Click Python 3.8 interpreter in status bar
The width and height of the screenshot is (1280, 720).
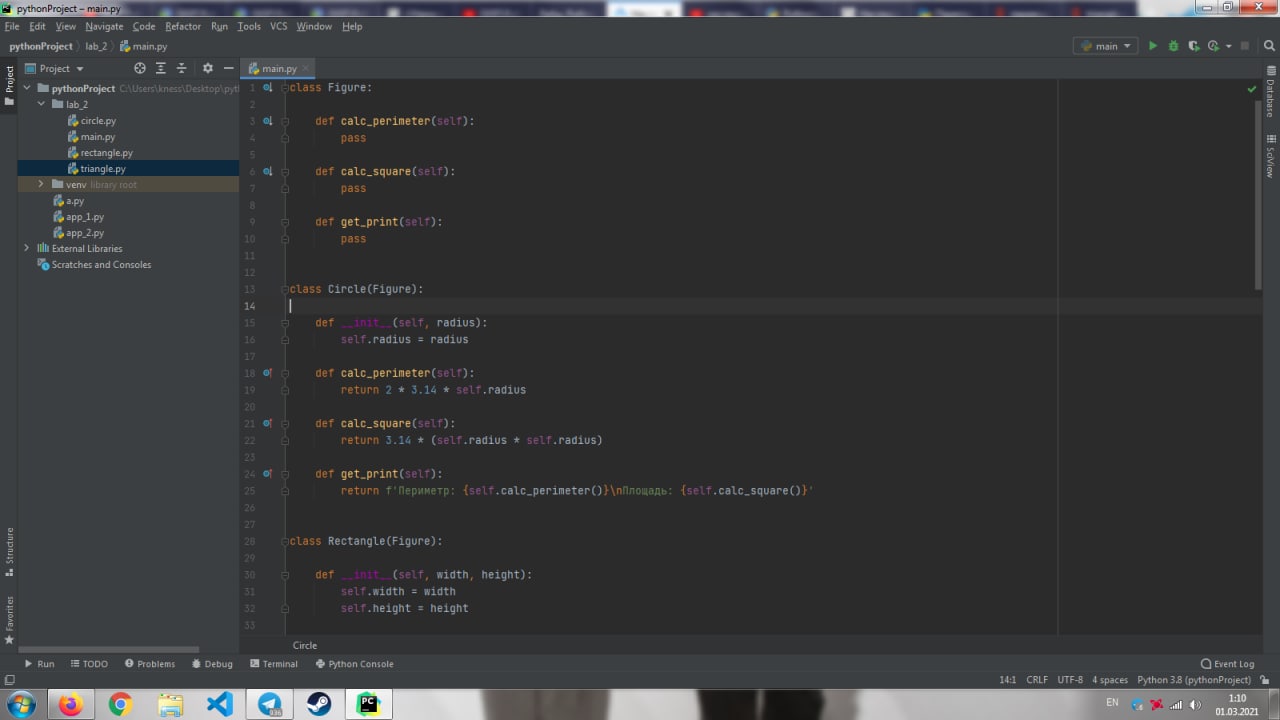click(1194, 680)
